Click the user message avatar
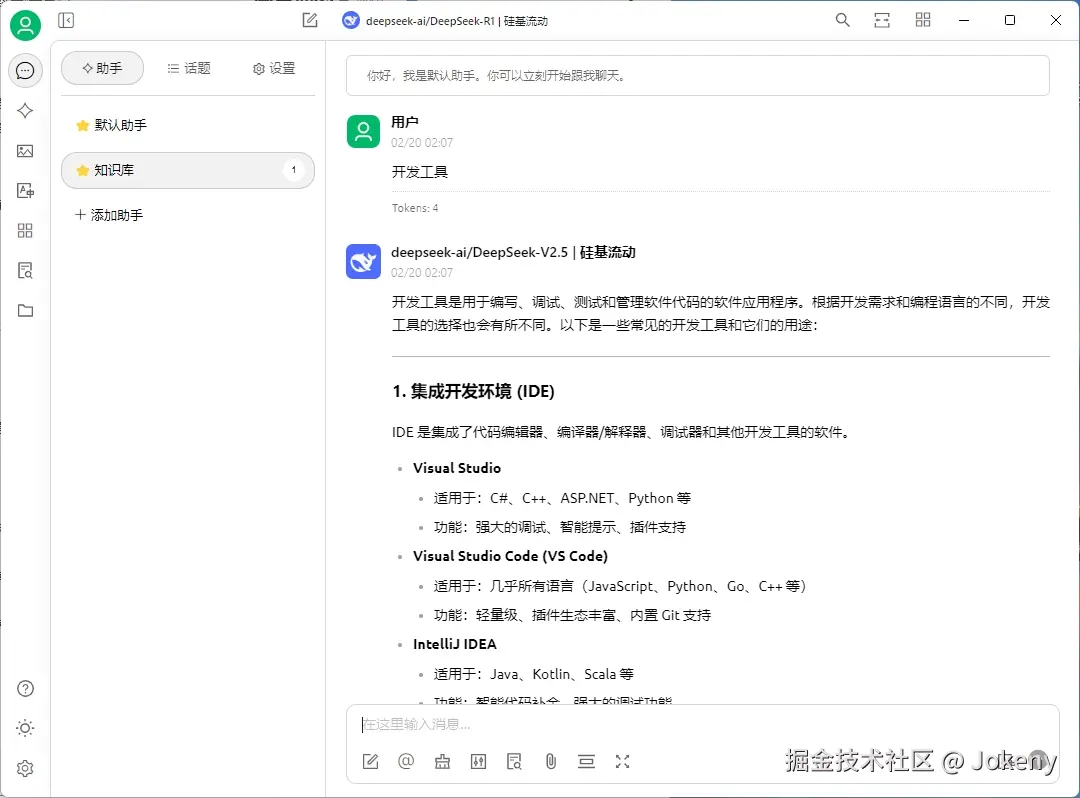The image size is (1080, 798). coord(363,132)
